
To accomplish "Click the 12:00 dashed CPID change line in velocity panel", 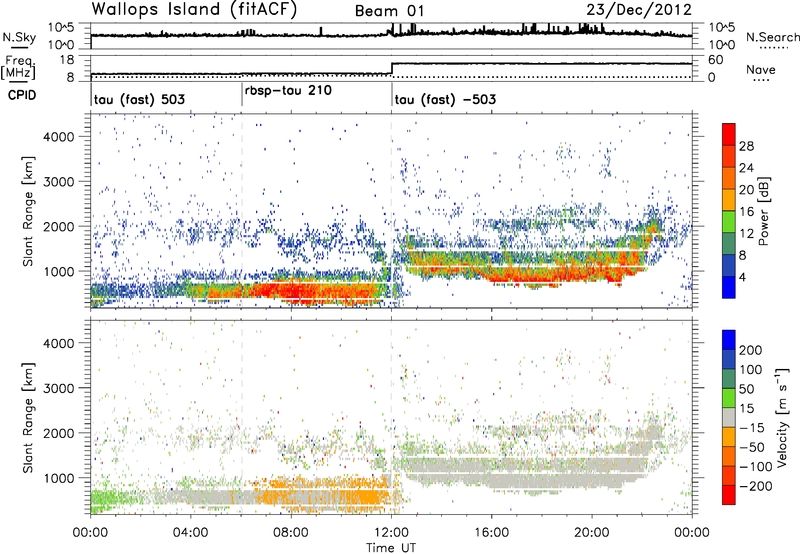I will (x=392, y=417).
